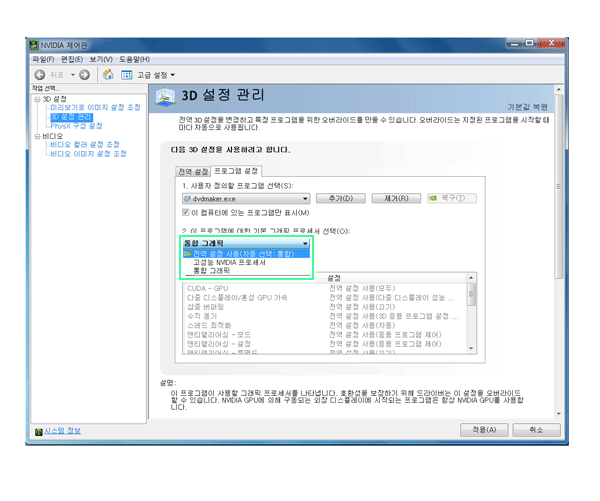This screenshot has width=600, height=501.
Task: Select 통합 그래픽 option in the list
Action: 246,271
